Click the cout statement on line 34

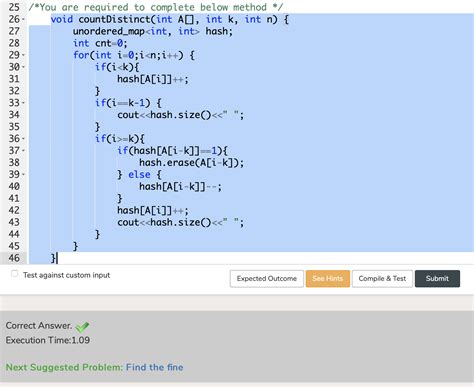[x=180, y=115]
